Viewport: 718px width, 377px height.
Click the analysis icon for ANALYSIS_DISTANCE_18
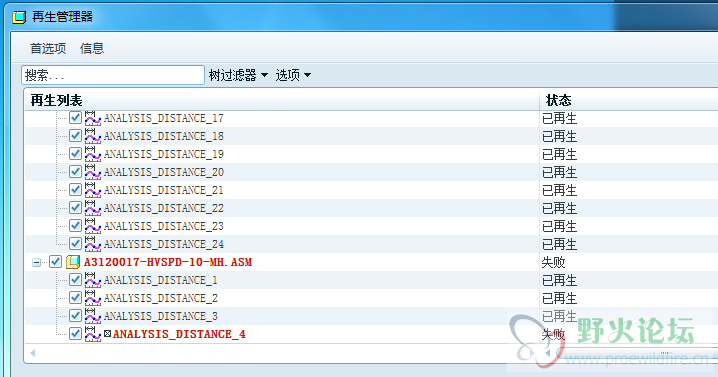click(92, 136)
